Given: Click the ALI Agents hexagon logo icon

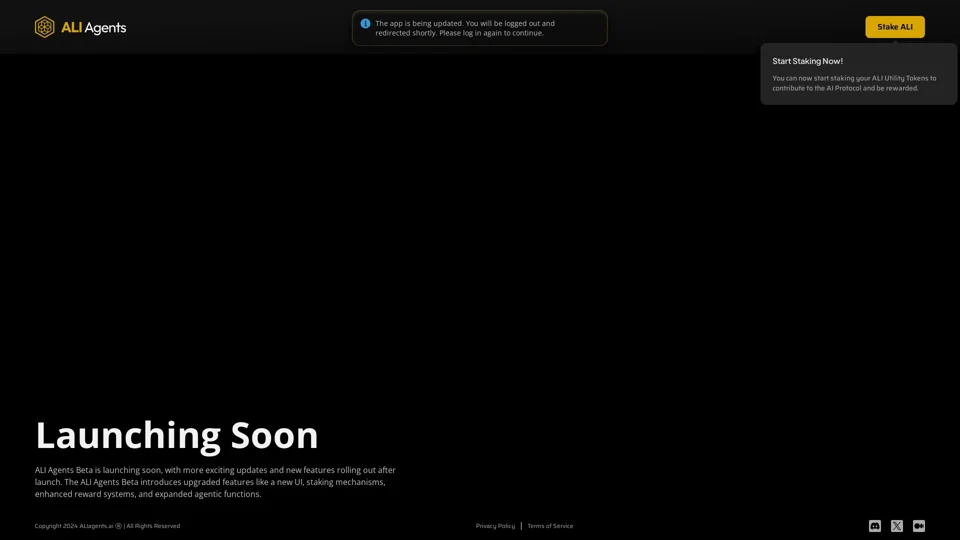Looking at the screenshot, I should (45, 27).
